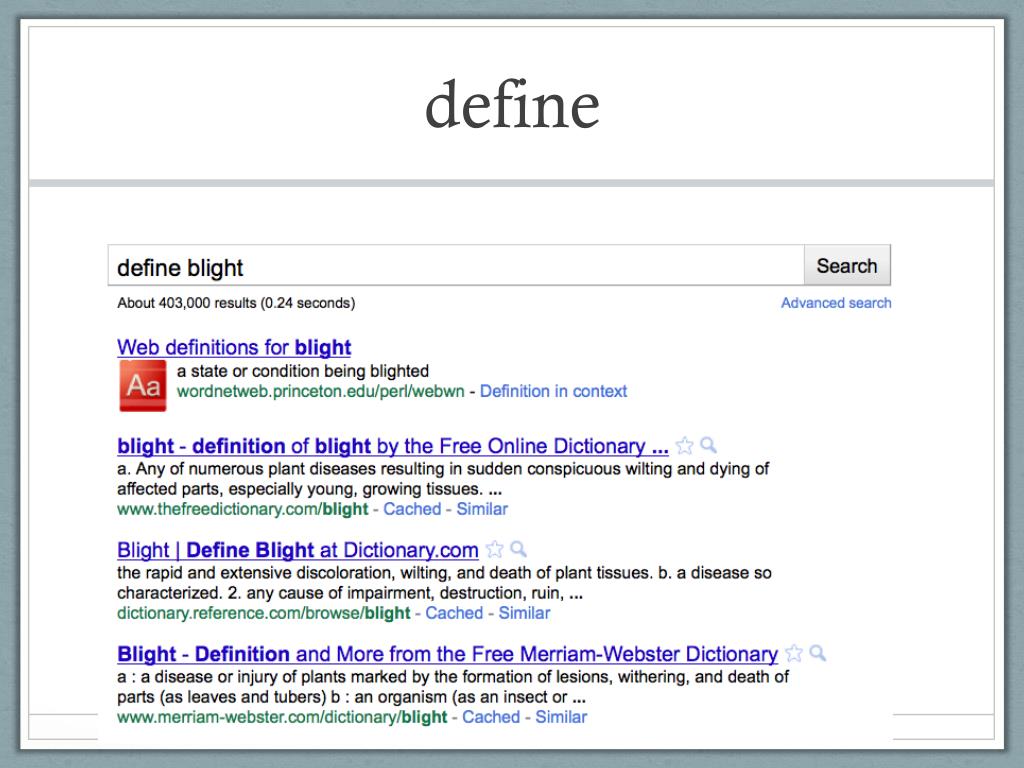
Task: Star the Dictionary.com result
Action: point(495,549)
